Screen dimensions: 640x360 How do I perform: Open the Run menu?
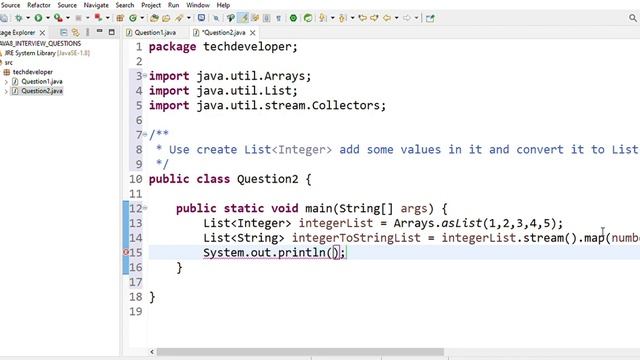[x=173, y=5]
